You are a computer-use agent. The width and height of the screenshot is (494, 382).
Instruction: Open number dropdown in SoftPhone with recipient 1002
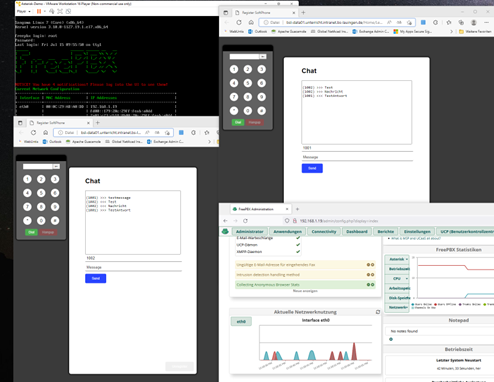(x=56, y=167)
